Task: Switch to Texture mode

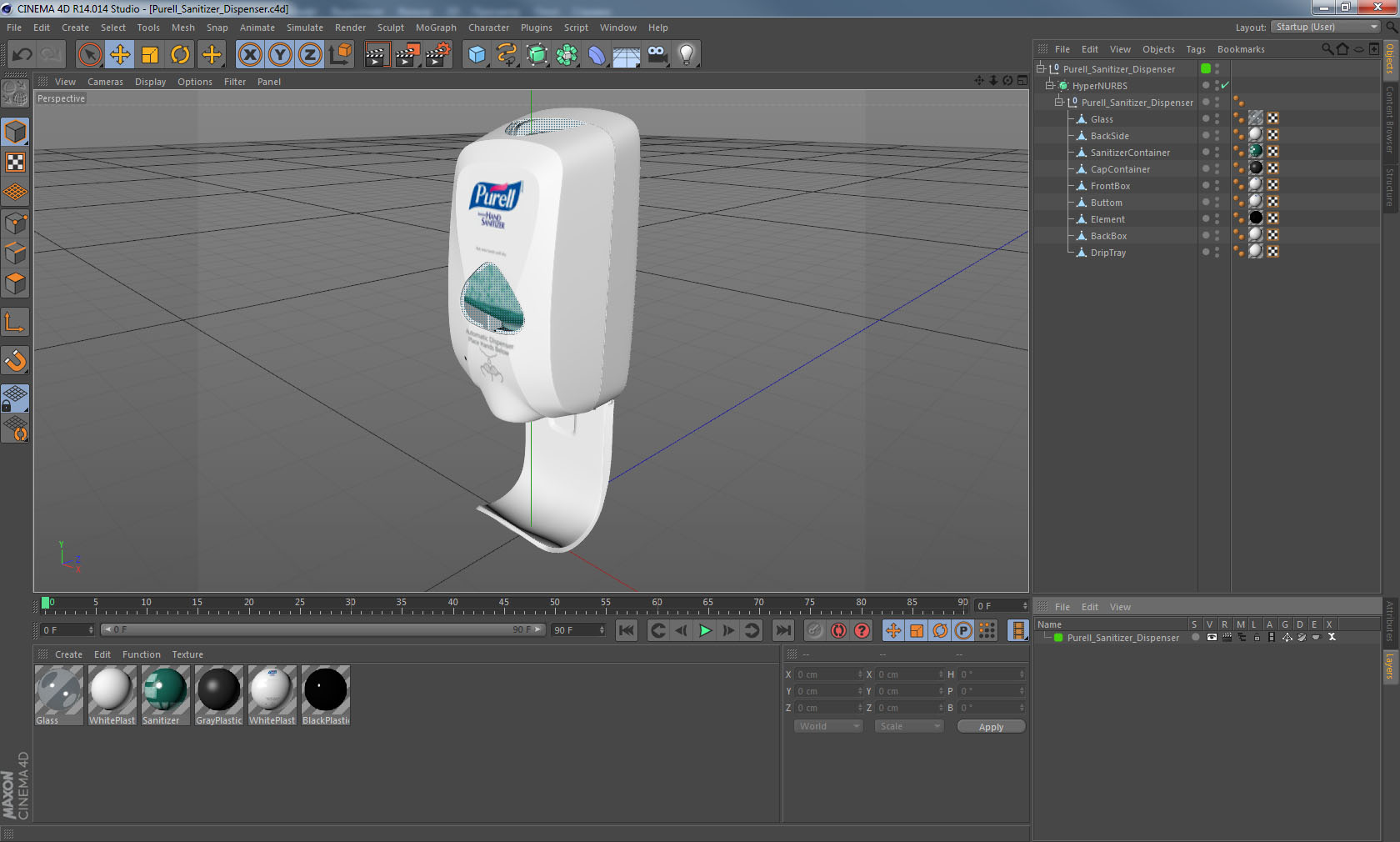Action: (x=16, y=163)
